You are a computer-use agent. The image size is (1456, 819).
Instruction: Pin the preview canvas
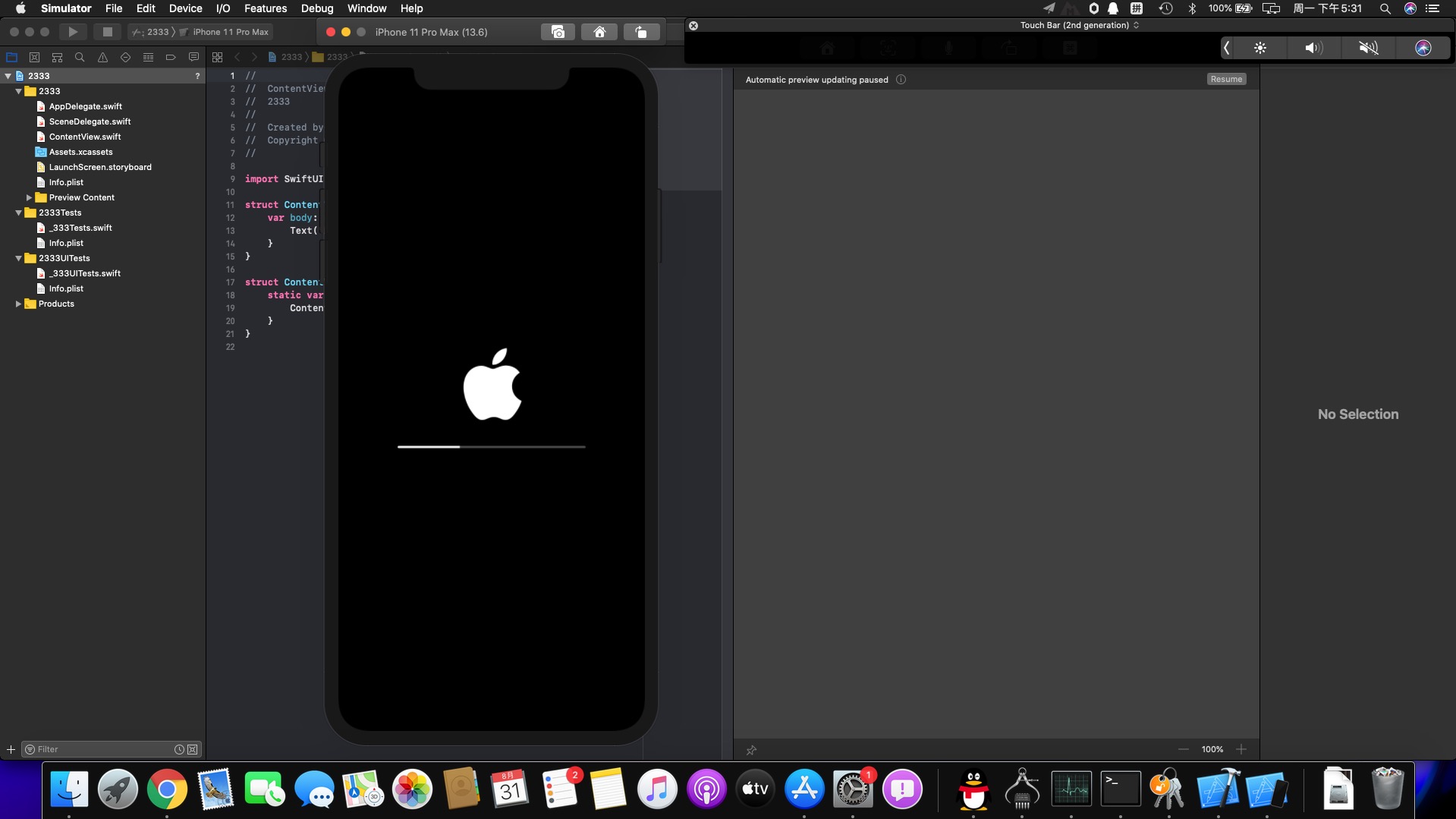coord(751,750)
